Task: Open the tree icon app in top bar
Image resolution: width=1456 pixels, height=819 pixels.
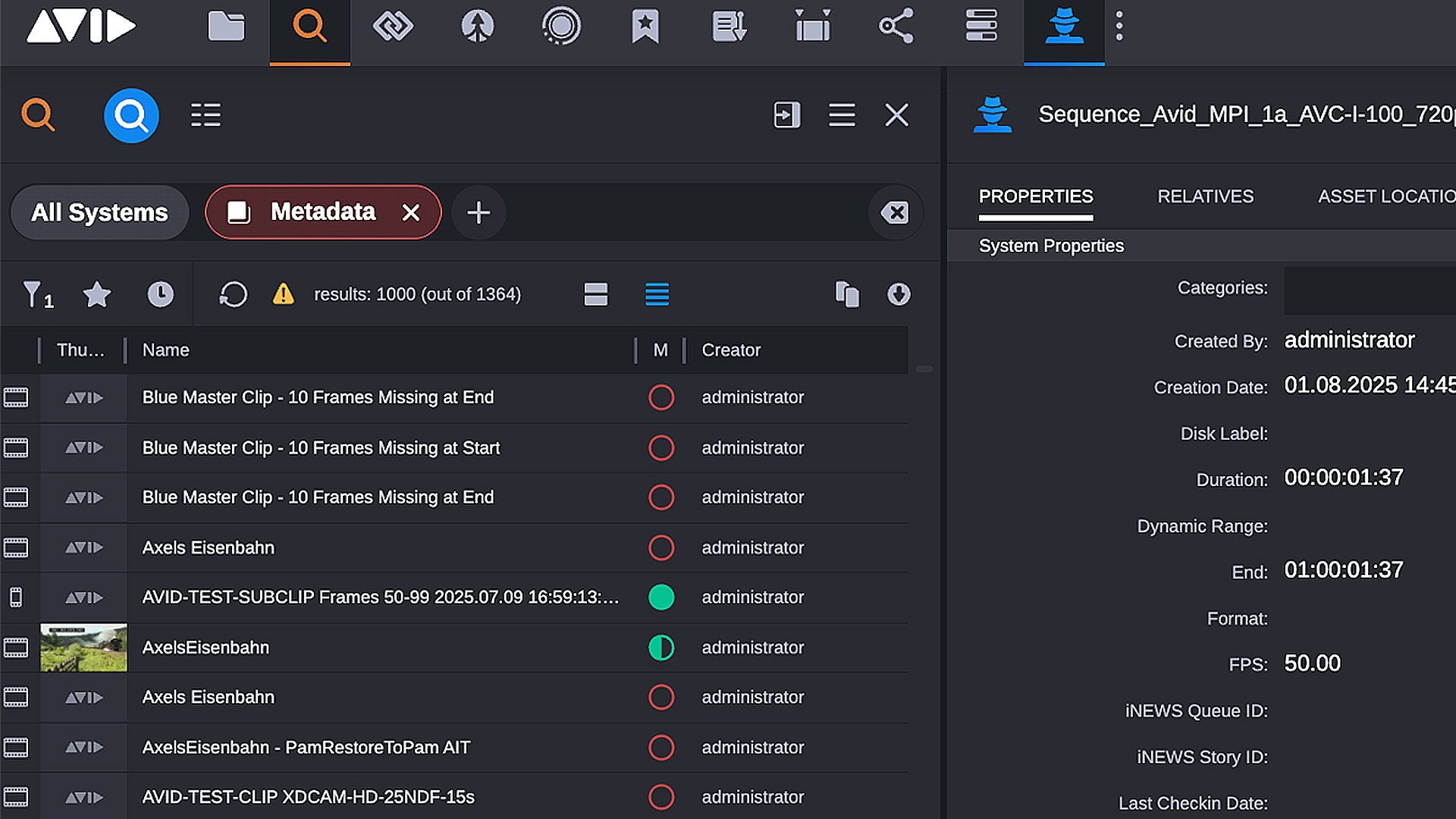Action: [x=477, y=27]
